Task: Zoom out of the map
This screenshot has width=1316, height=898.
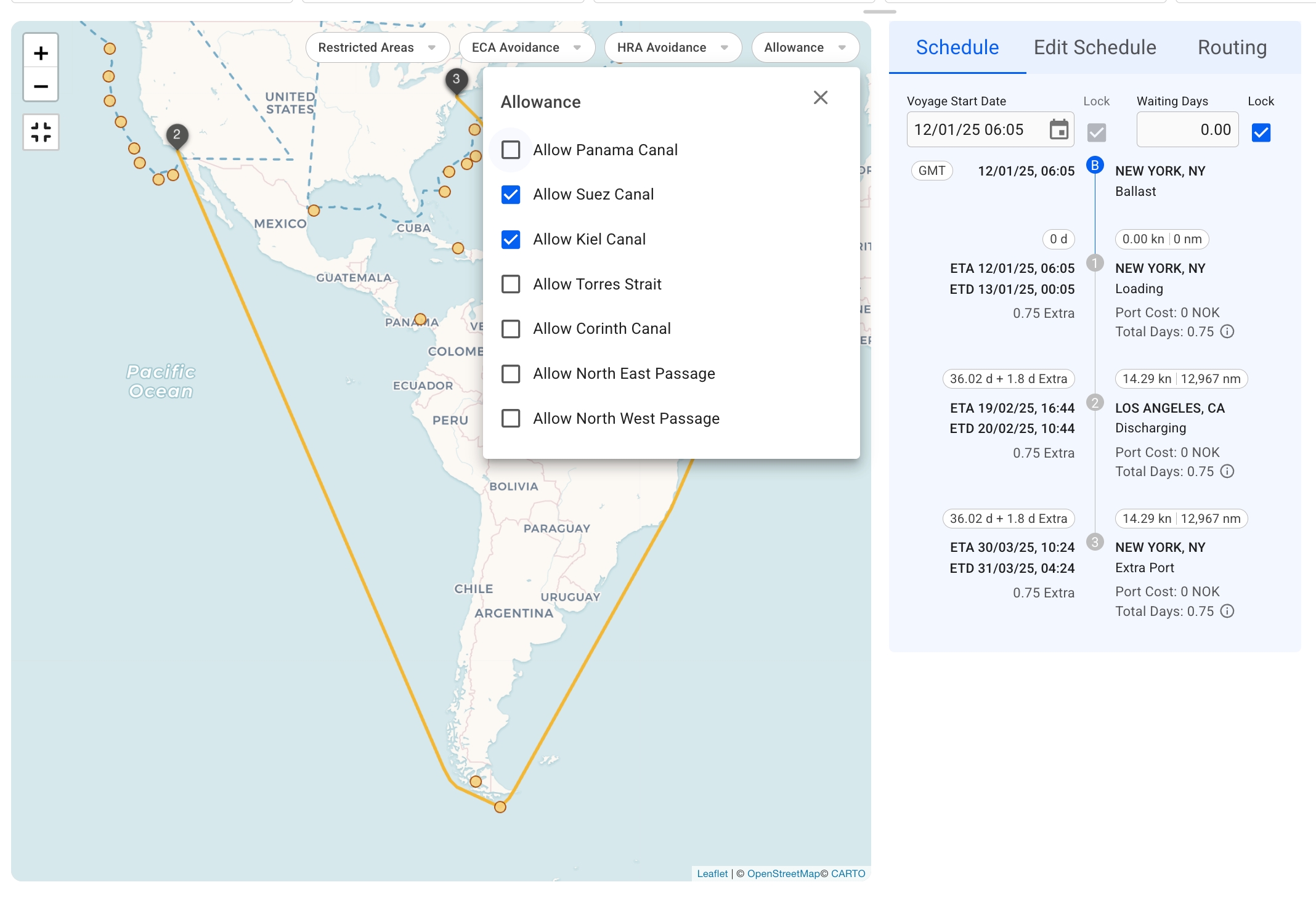Action: 41,86
